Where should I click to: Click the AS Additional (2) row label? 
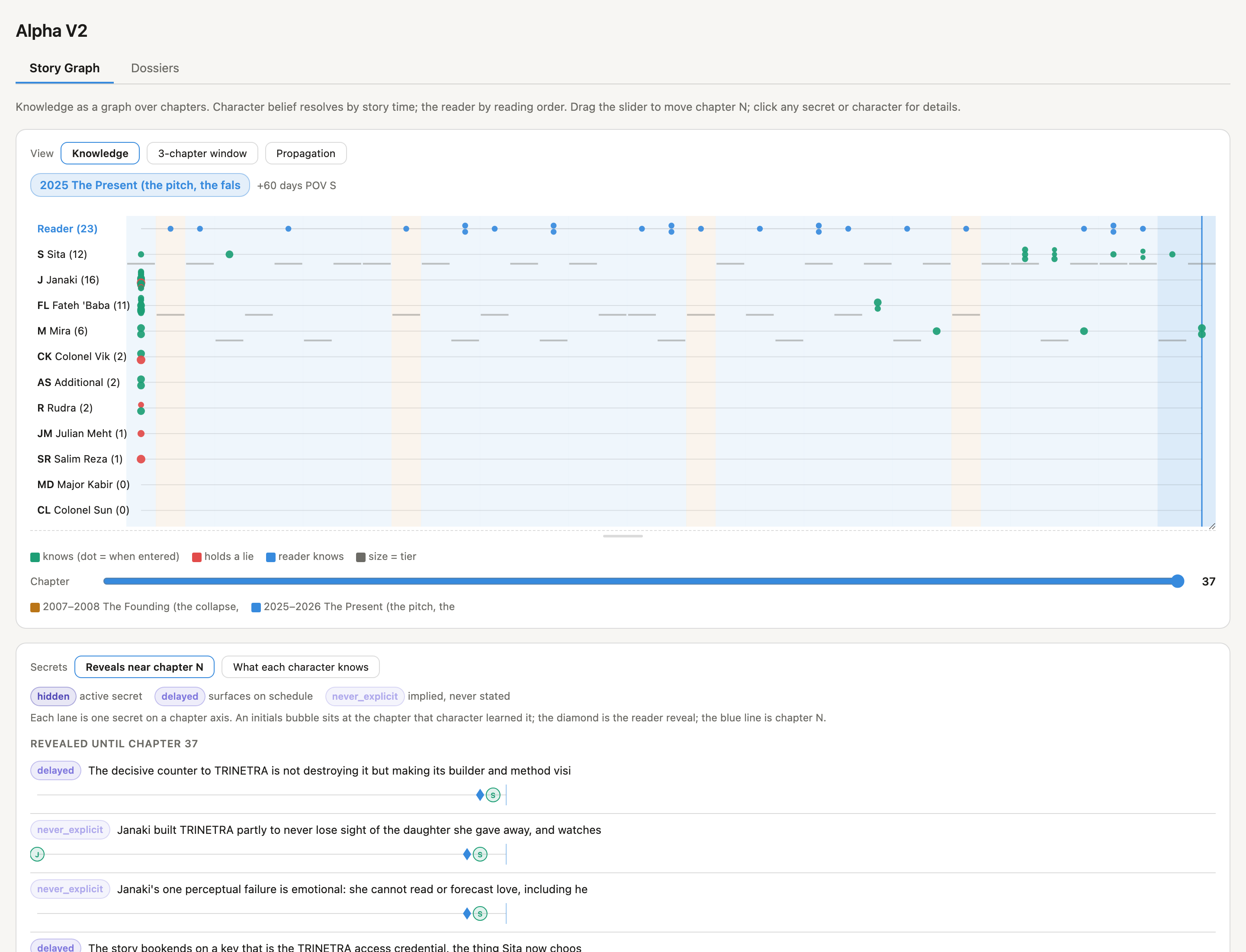pyautogui.click(x=79, y=383)
